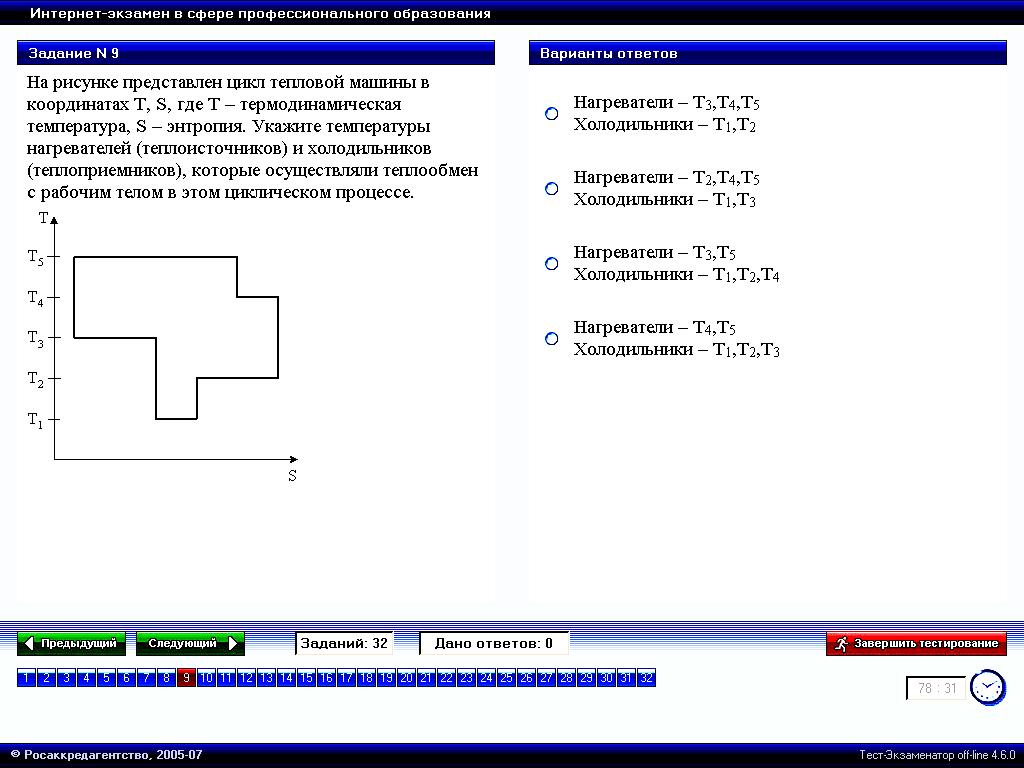
Task: Click the Варианты ответов header
Action: [x=767, y=53]
